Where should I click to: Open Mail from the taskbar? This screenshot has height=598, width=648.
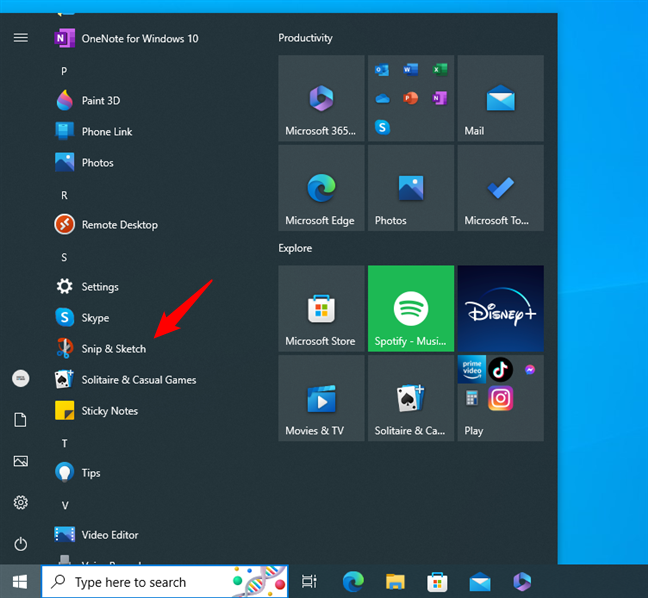(x=480, y=581)
